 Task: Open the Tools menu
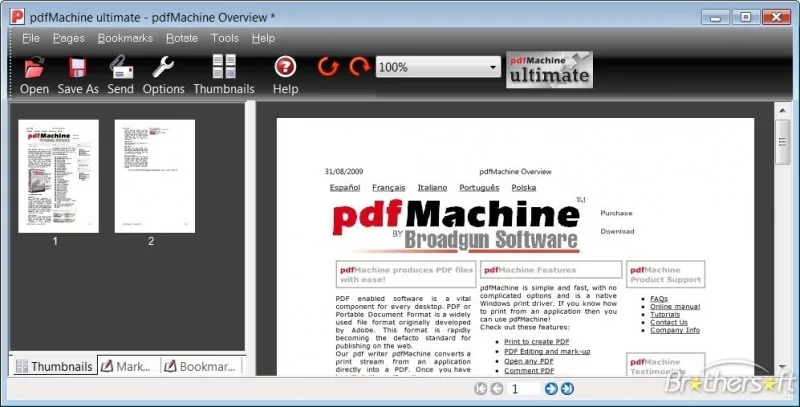224,38
